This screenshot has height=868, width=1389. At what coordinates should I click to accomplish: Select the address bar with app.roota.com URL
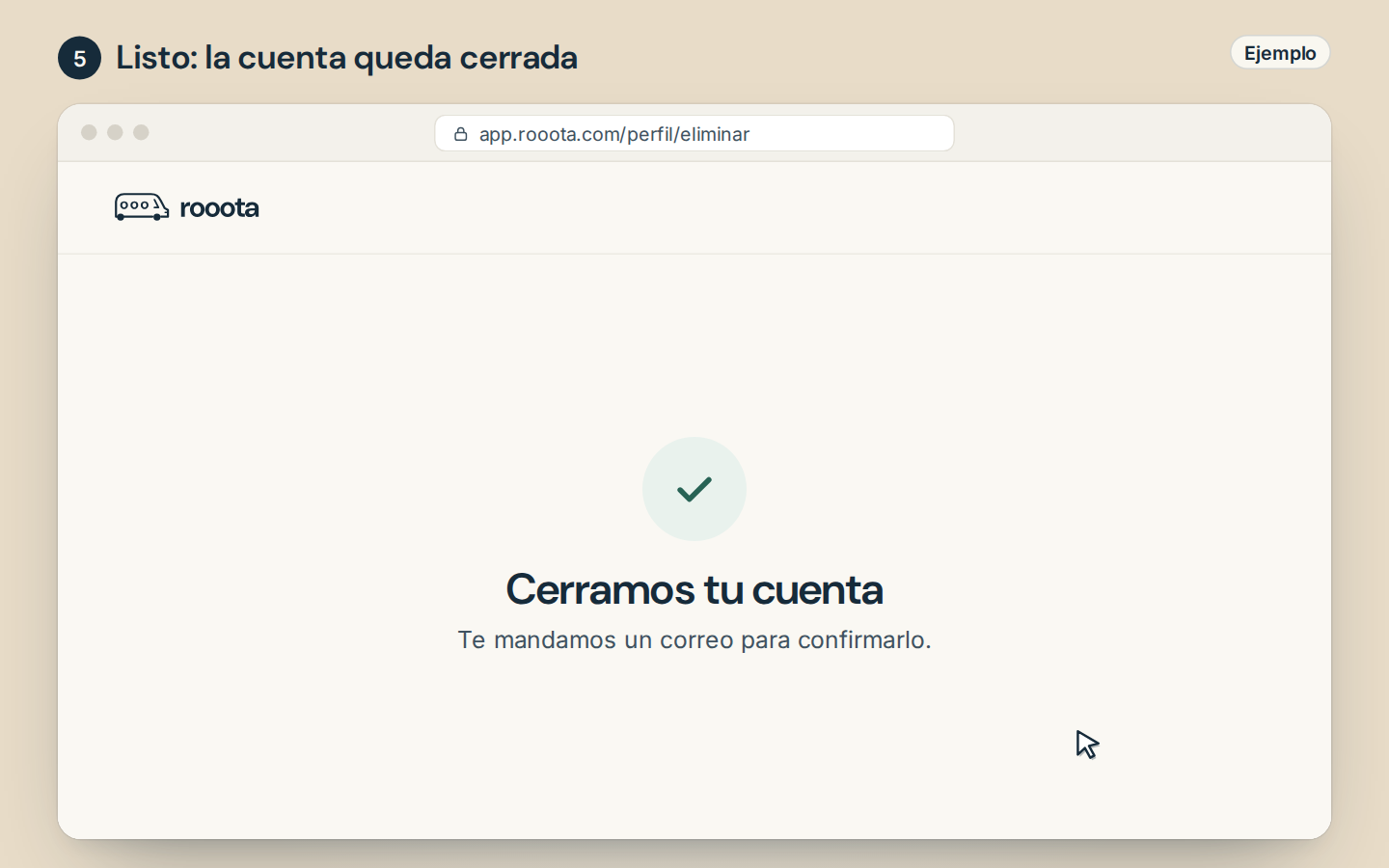694,133
